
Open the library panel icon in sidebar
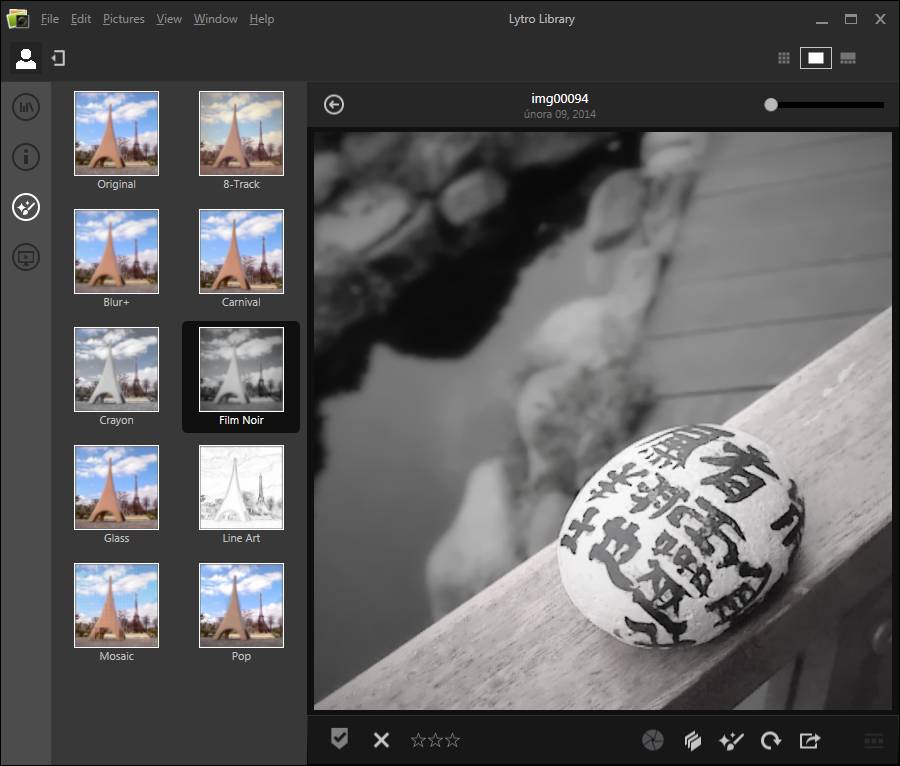(x=26, y=106)
